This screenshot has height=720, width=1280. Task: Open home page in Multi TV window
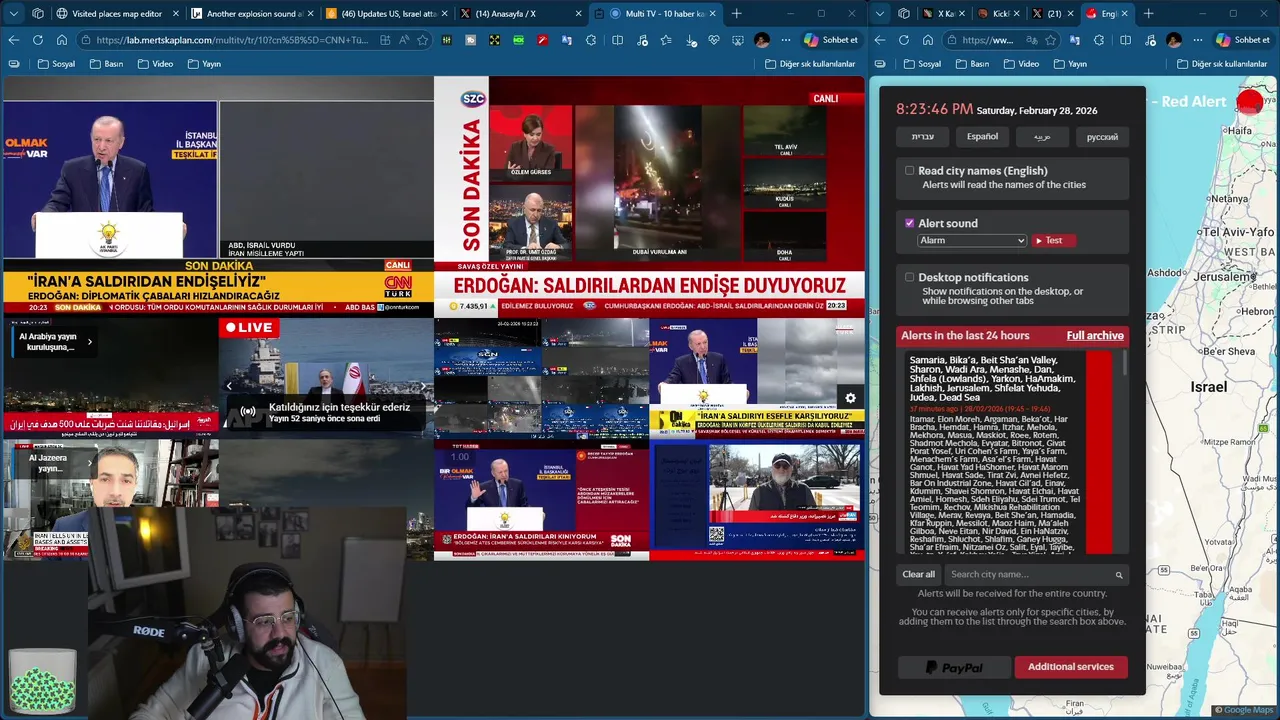tap(62, 40)
